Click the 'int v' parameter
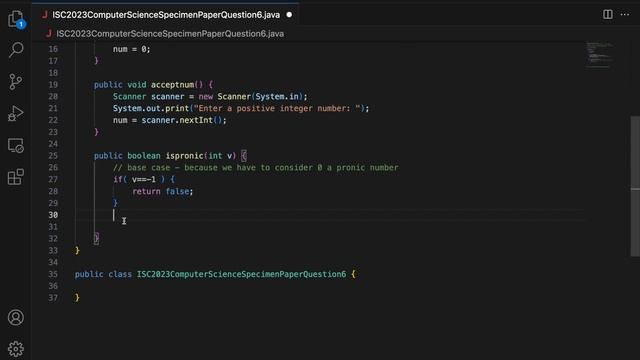This screenshot has height=360, width=640. click(220, 156)
